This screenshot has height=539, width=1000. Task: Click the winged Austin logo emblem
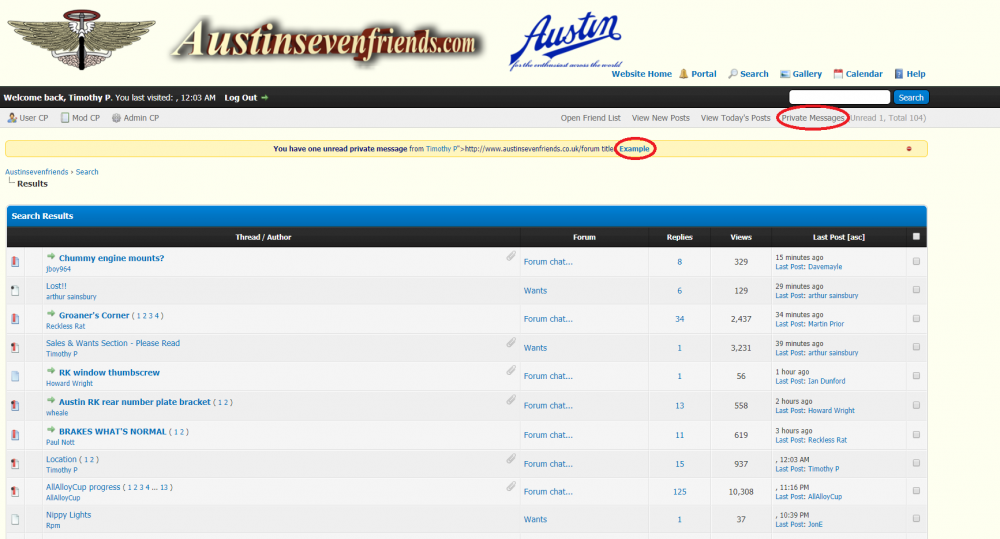(x=81, y=40)
